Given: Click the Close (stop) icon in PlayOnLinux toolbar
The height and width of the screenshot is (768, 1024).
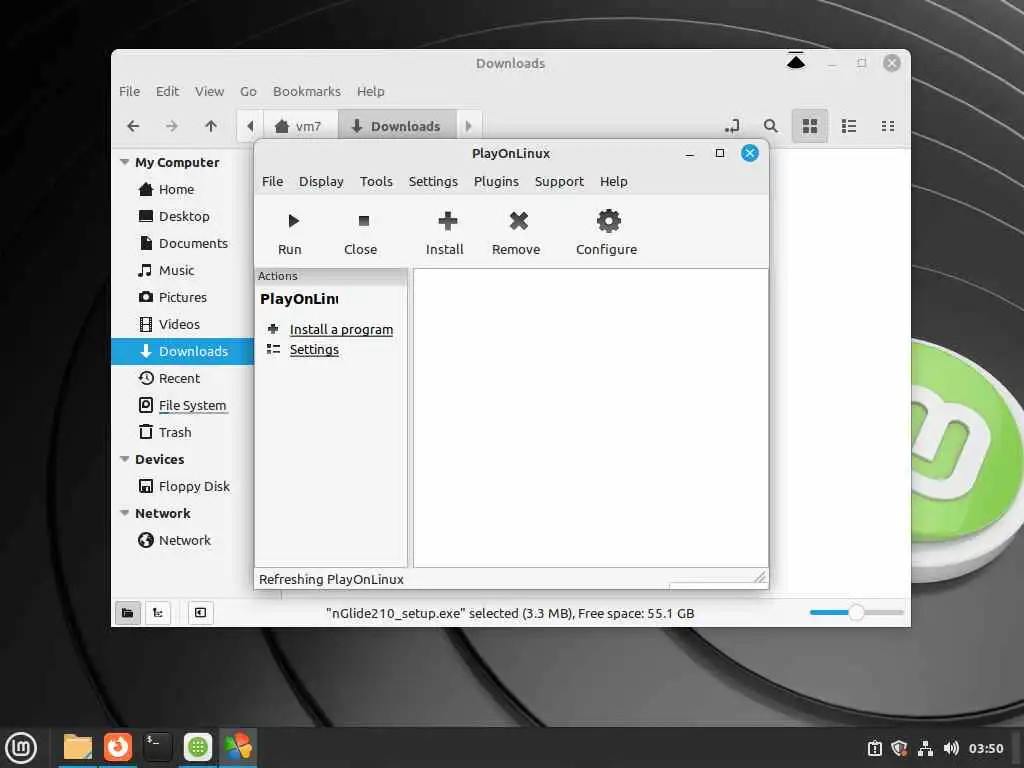Looking at the screenshot, I should (364, 221).
